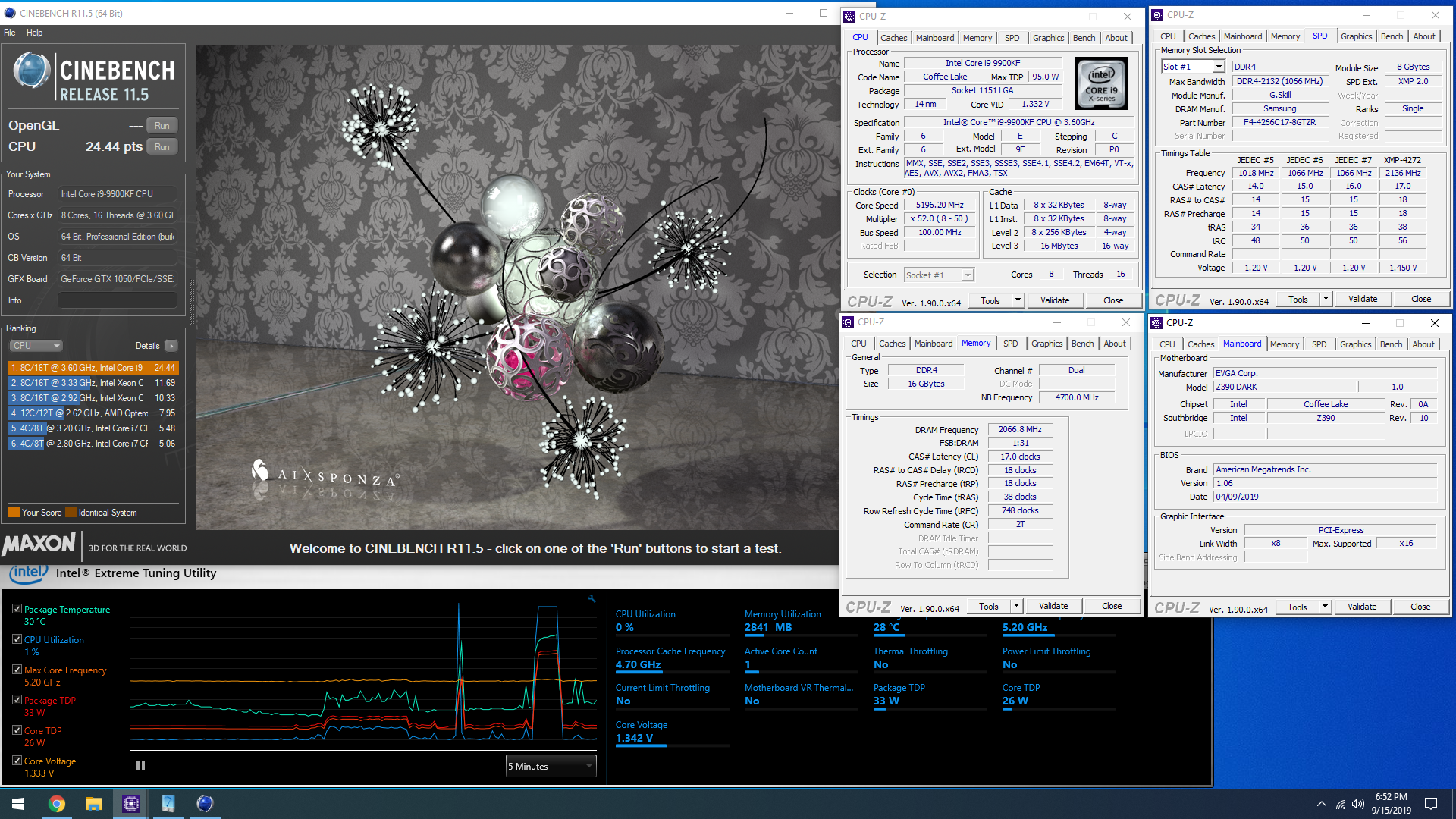The image size is (1456, 819).
Task: Click the CPU-Z title icon in the SPD window
Action: pos(1158,15)
